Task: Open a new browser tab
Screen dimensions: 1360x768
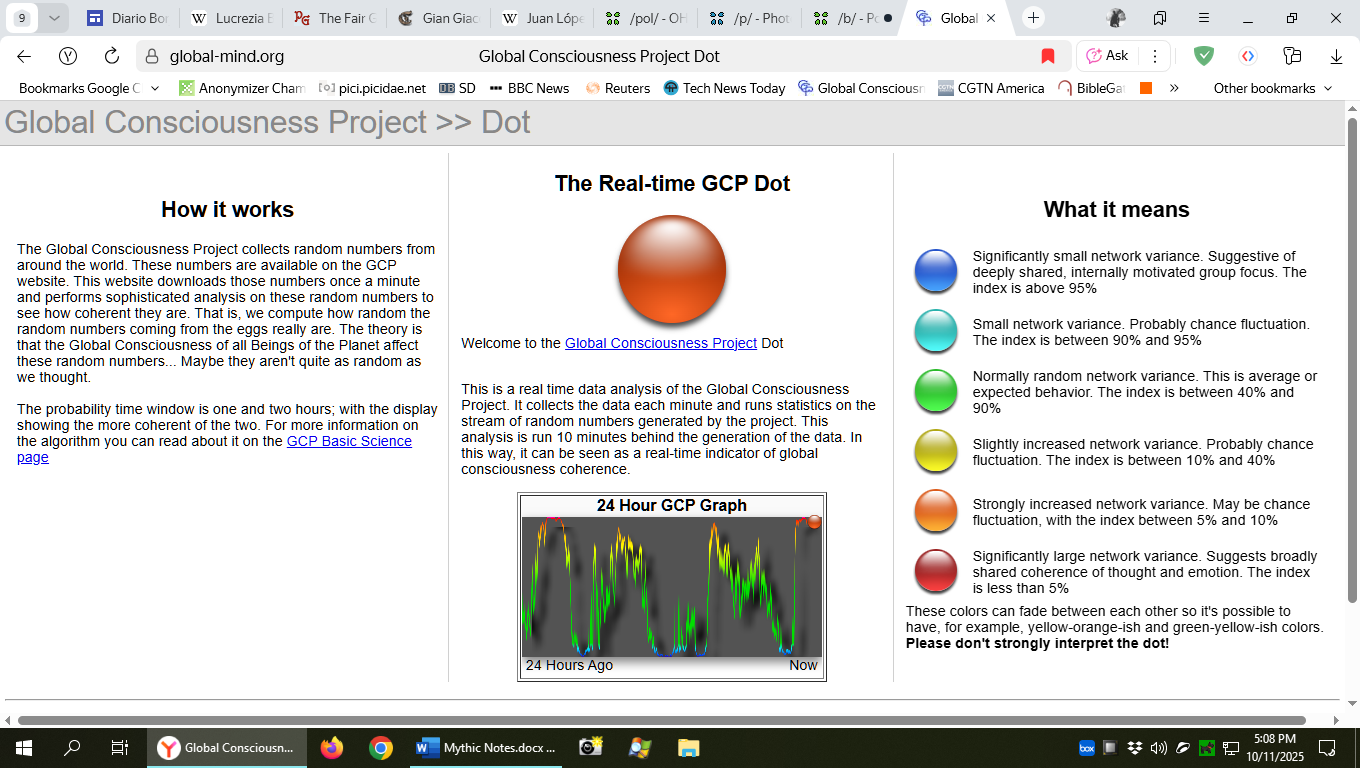Action: point(1034,18)
